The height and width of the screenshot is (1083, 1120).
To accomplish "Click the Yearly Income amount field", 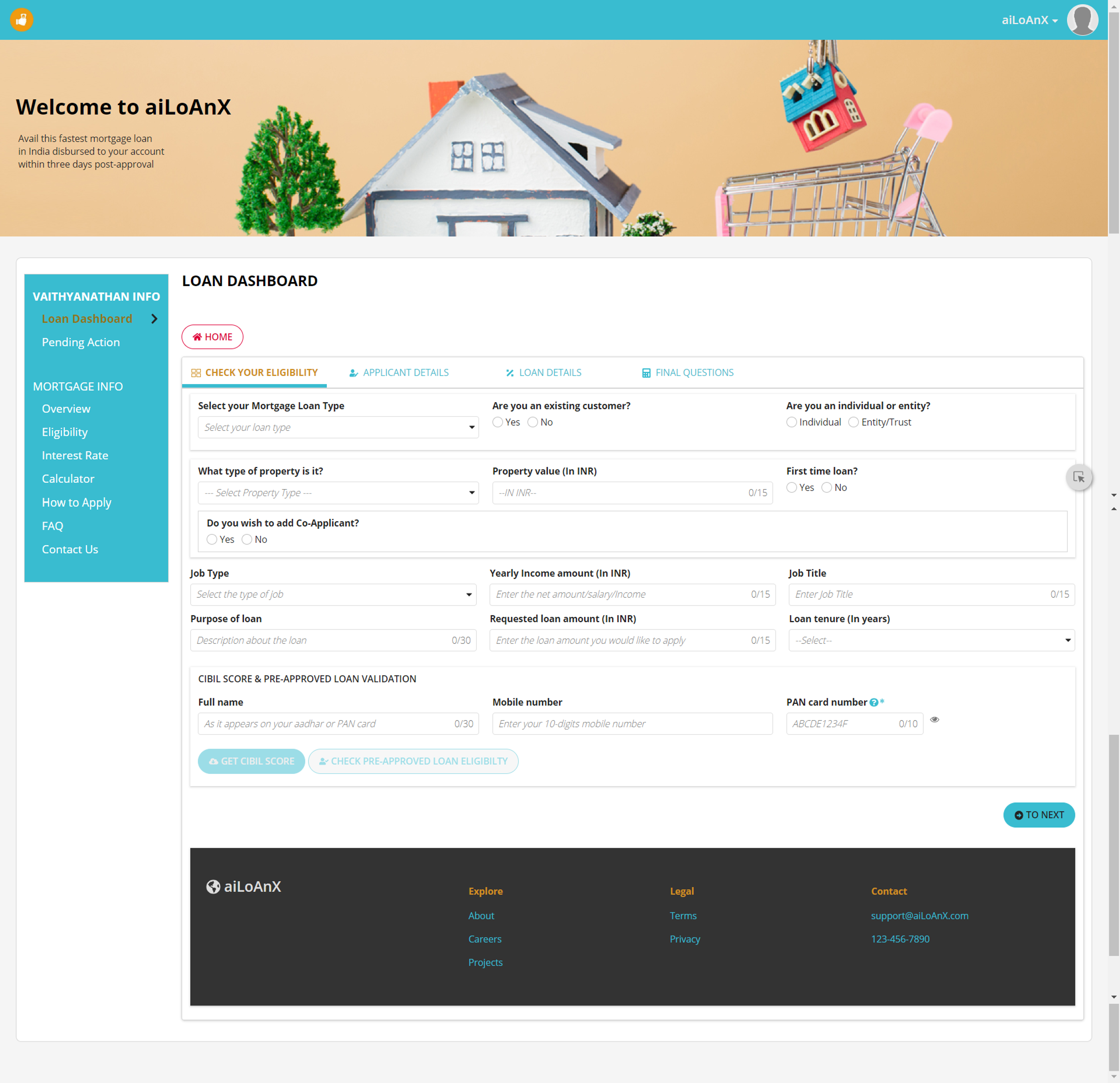I will coord(632,594).
